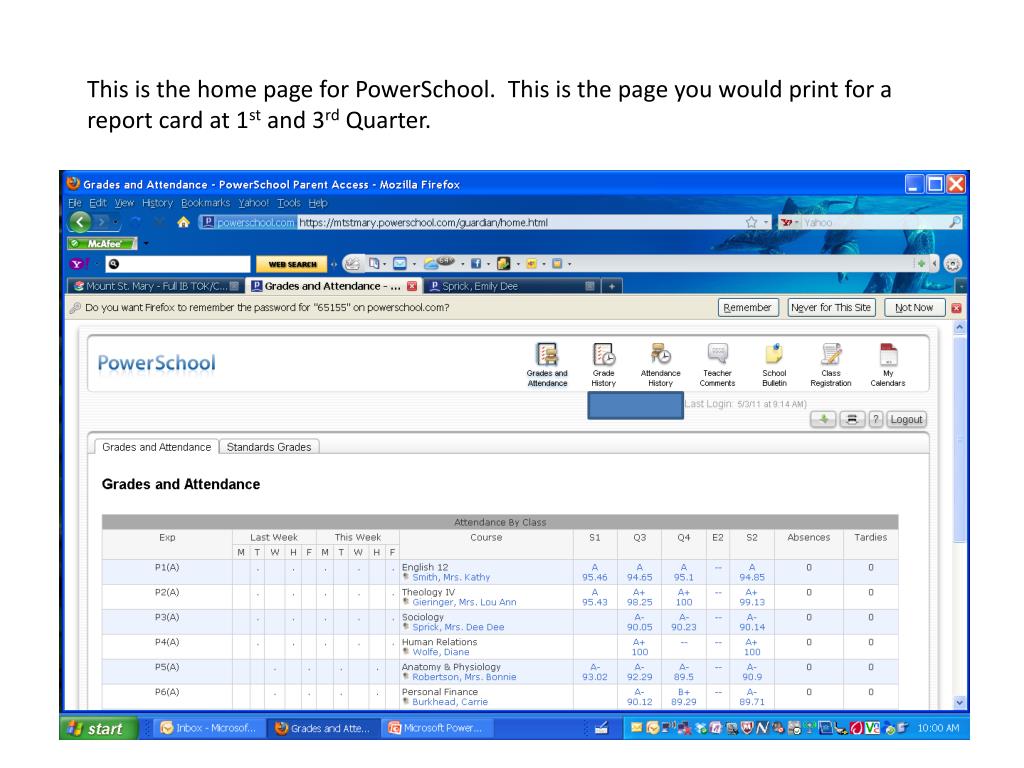
Task: Click the mail envelope icon on Yahoo toolbar
Action: point(400,264)
